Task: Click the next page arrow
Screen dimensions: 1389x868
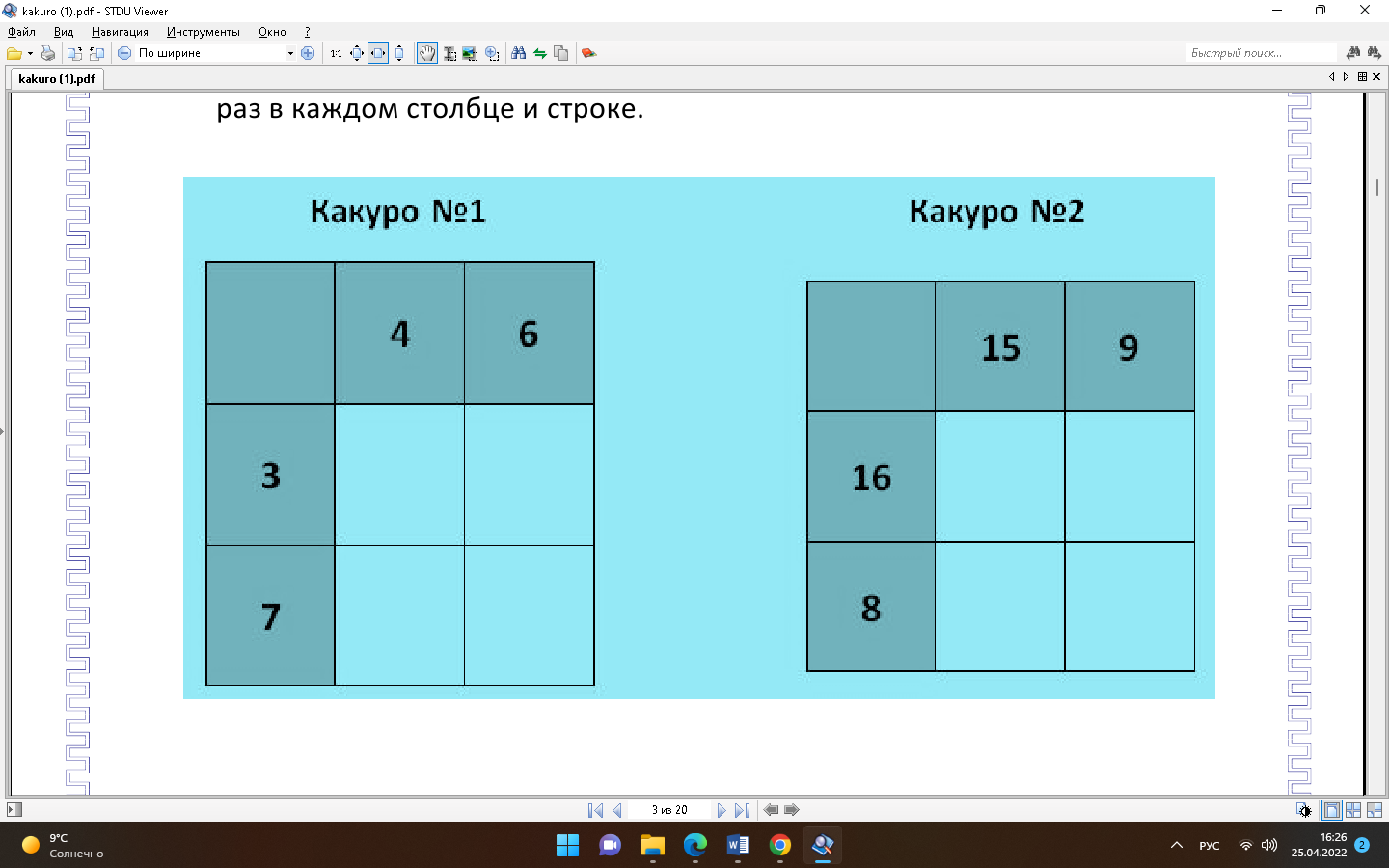Action: [722, 810]
